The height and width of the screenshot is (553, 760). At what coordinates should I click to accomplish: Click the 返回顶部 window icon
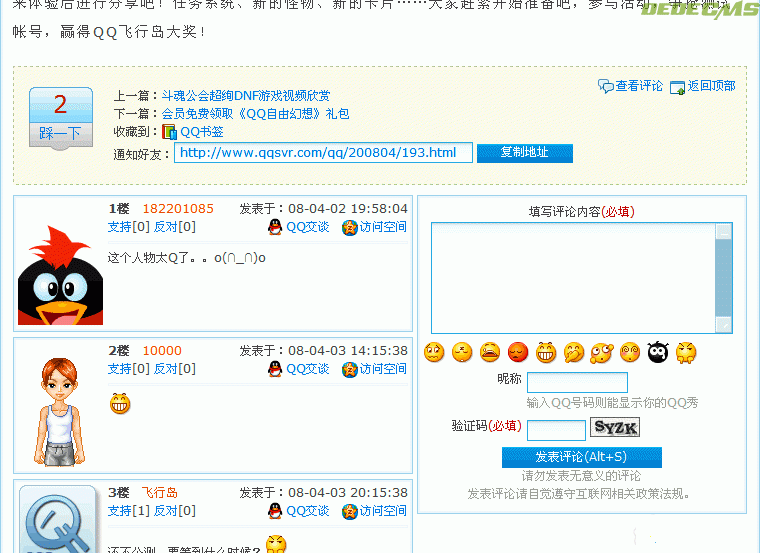tap(677, 87)
